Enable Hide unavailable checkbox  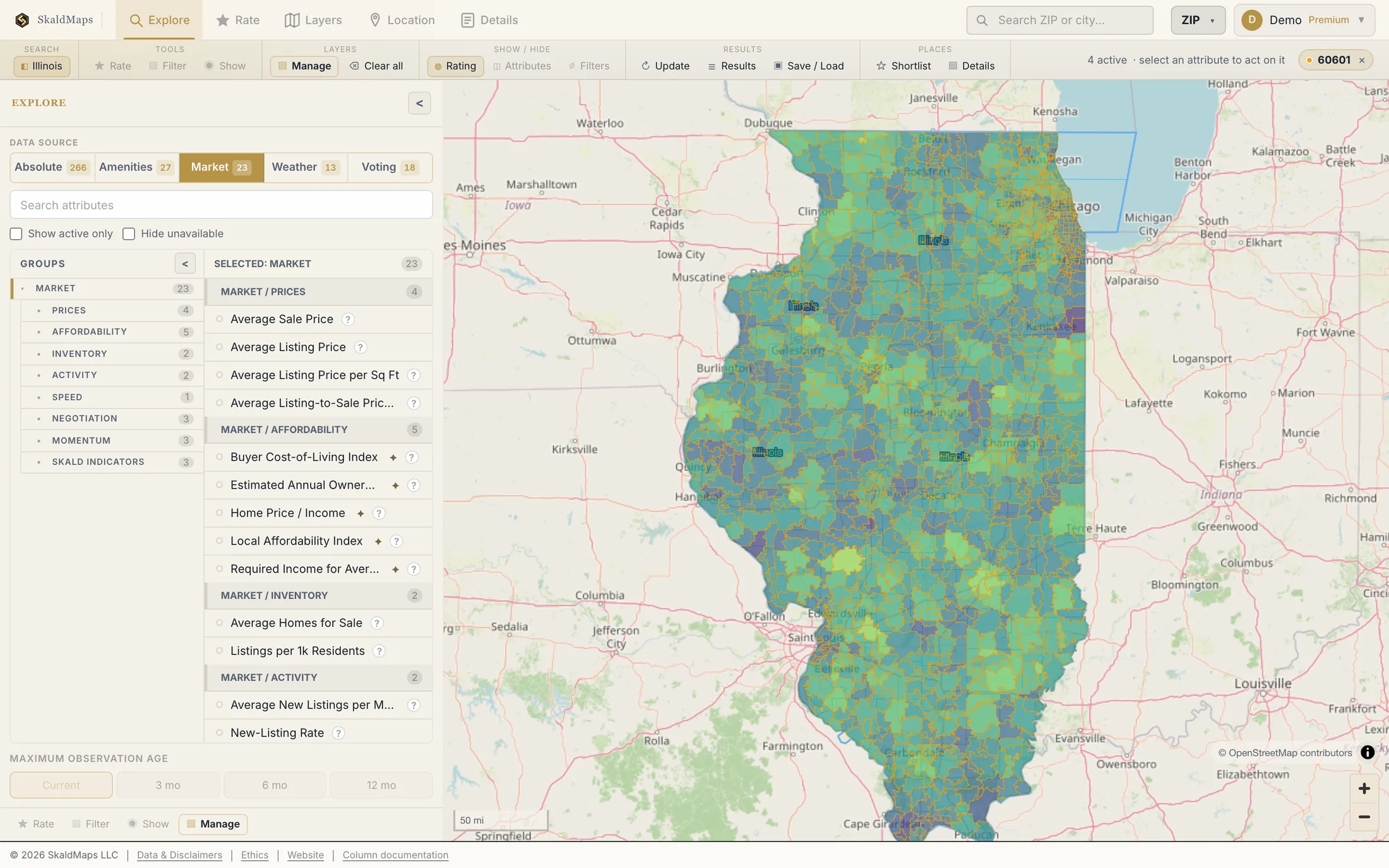pyautogui.click(x=129, y=234)
